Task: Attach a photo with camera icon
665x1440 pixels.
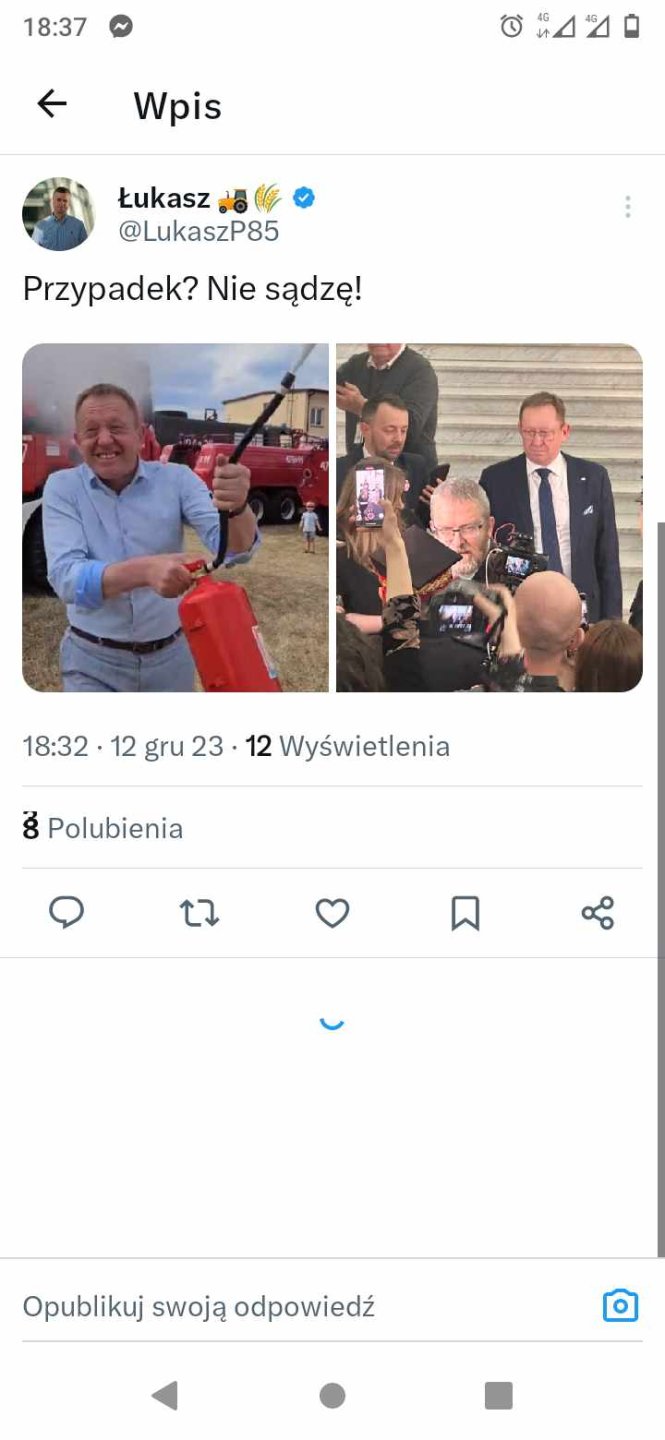Action: click(620, 1305)
